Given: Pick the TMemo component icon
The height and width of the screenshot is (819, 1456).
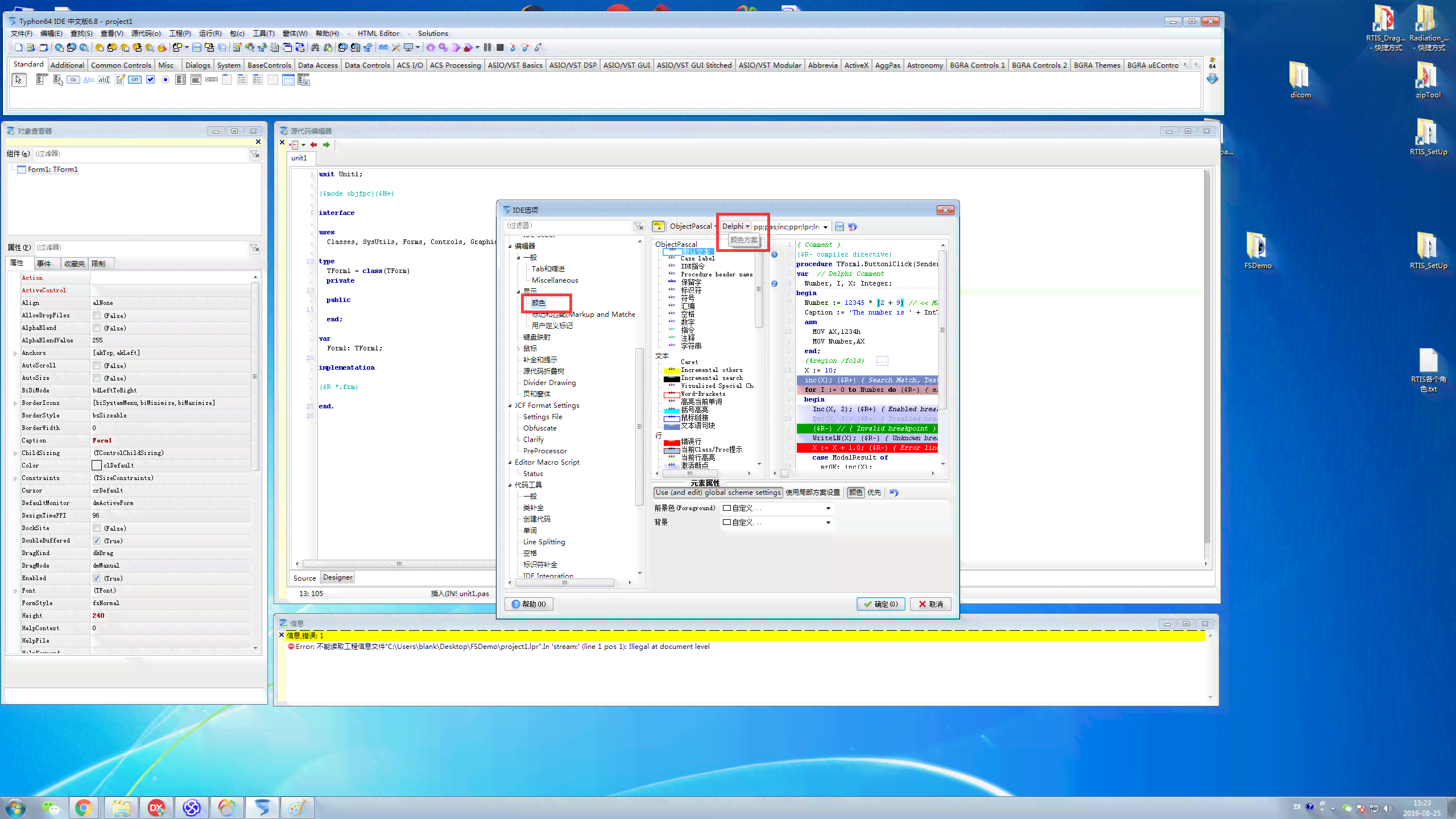Looking at the screenshot, I should point(119,80).
